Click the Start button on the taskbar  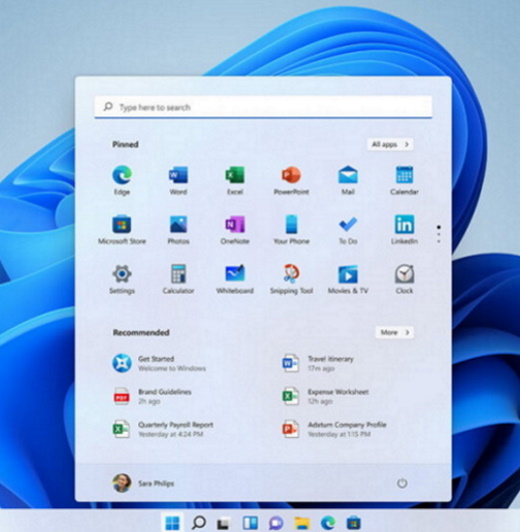tap(172, 522)
